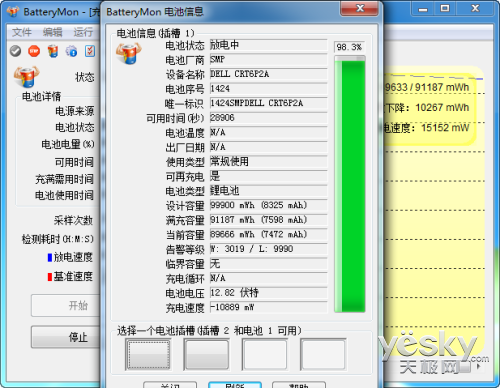Click the grayed 开始 button
Image resolution: width=500 pixels, height=388 pixels.
[66, 305]
